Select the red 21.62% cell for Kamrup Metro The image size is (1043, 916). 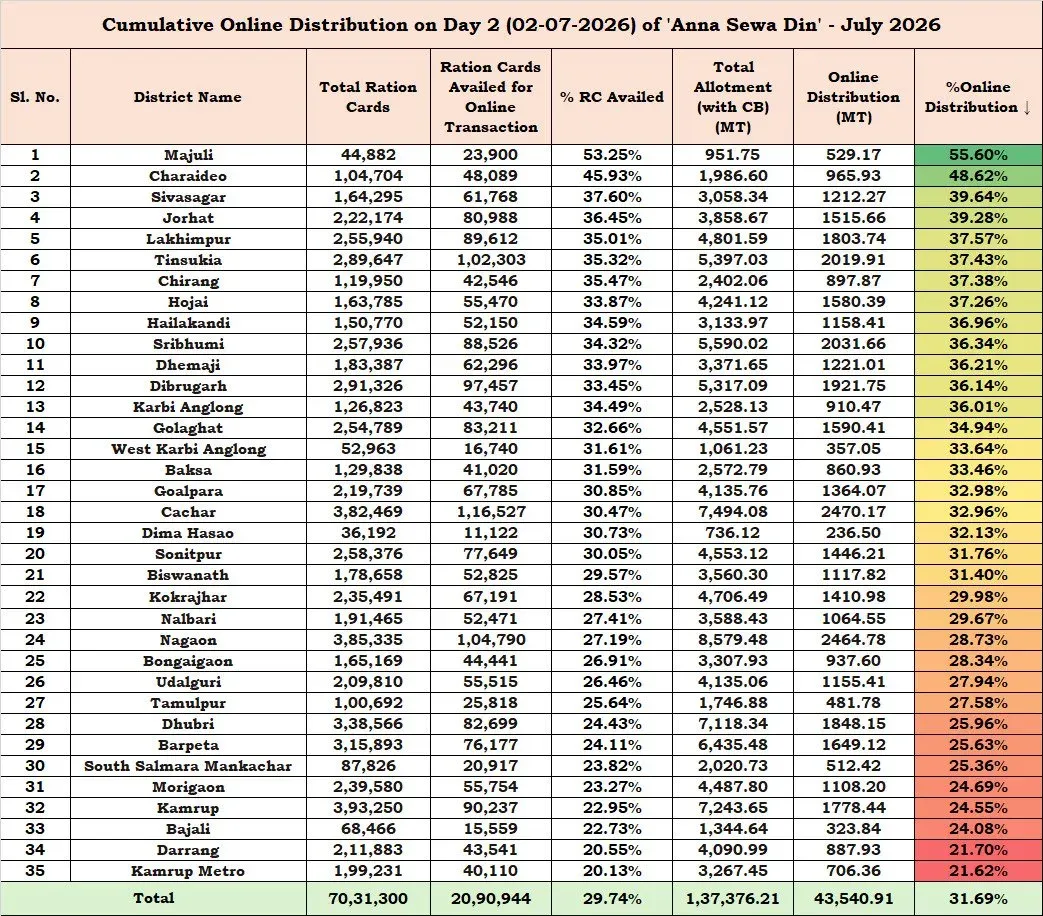[x=978, y=871]
